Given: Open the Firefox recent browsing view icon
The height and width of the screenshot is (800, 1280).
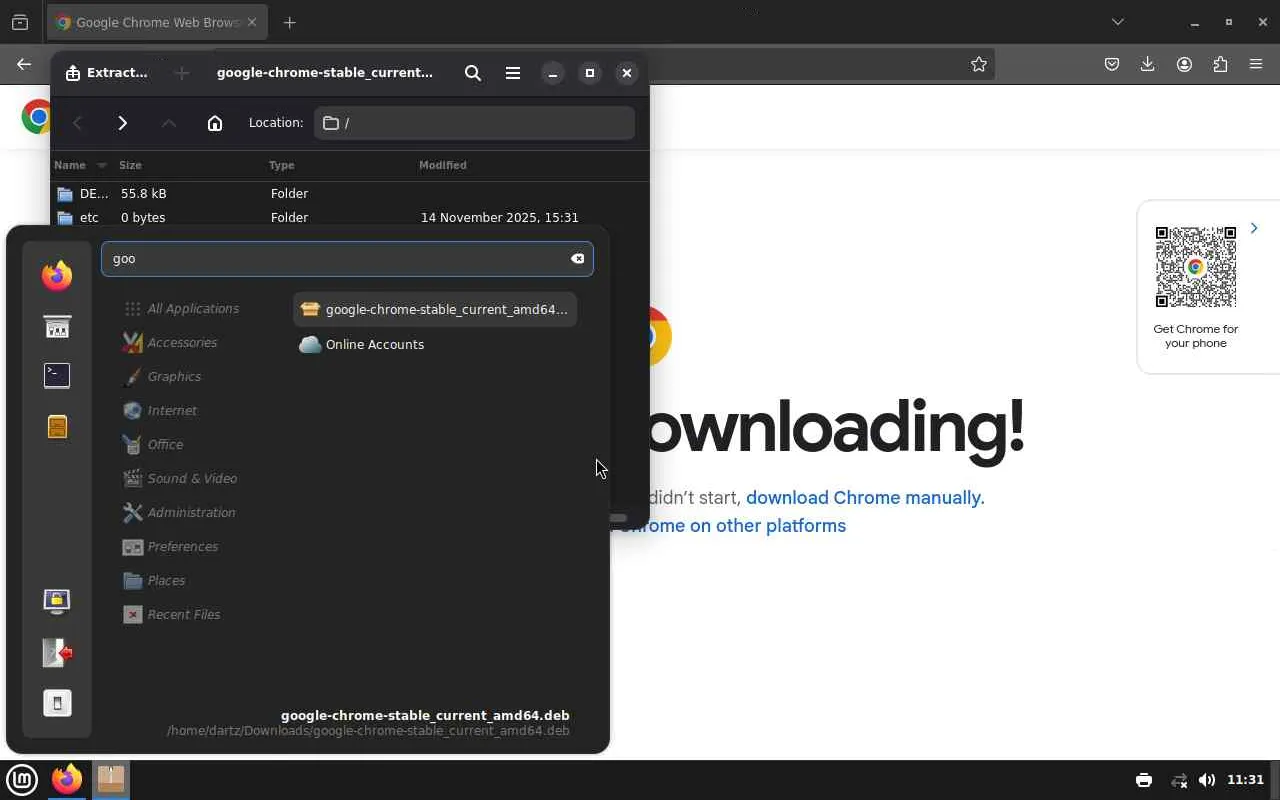Looking at the screenshot, I should point(20,22).
